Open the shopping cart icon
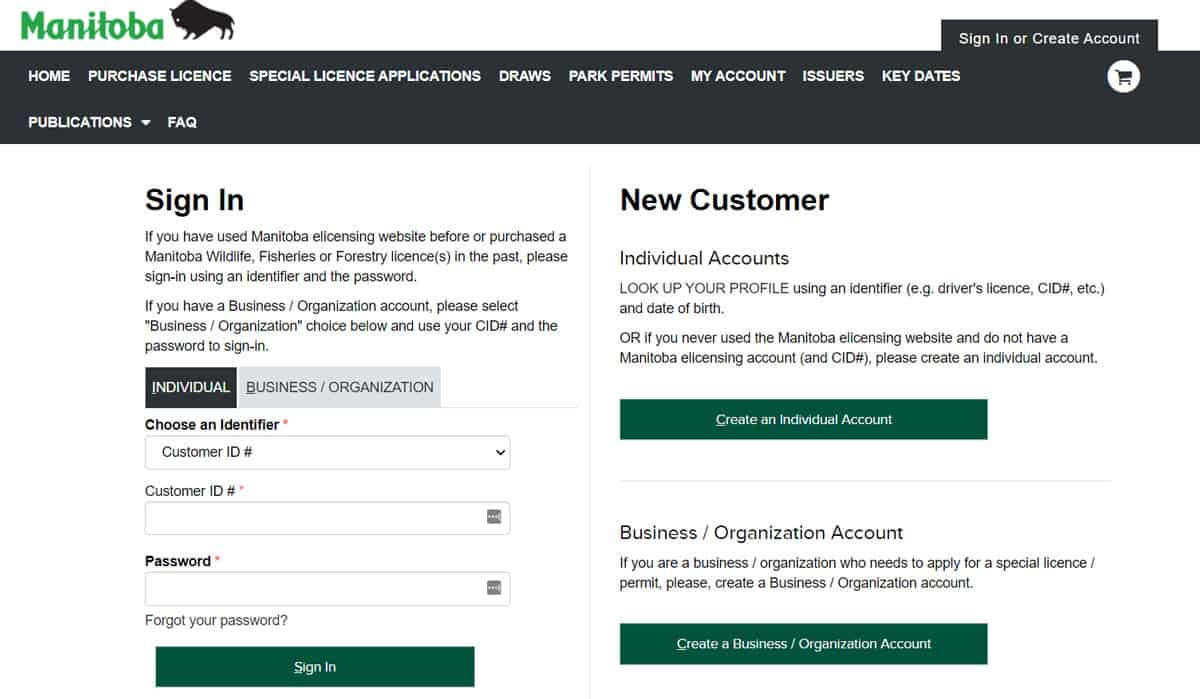Screen dimensions: 1200x699 [1124, 76]
